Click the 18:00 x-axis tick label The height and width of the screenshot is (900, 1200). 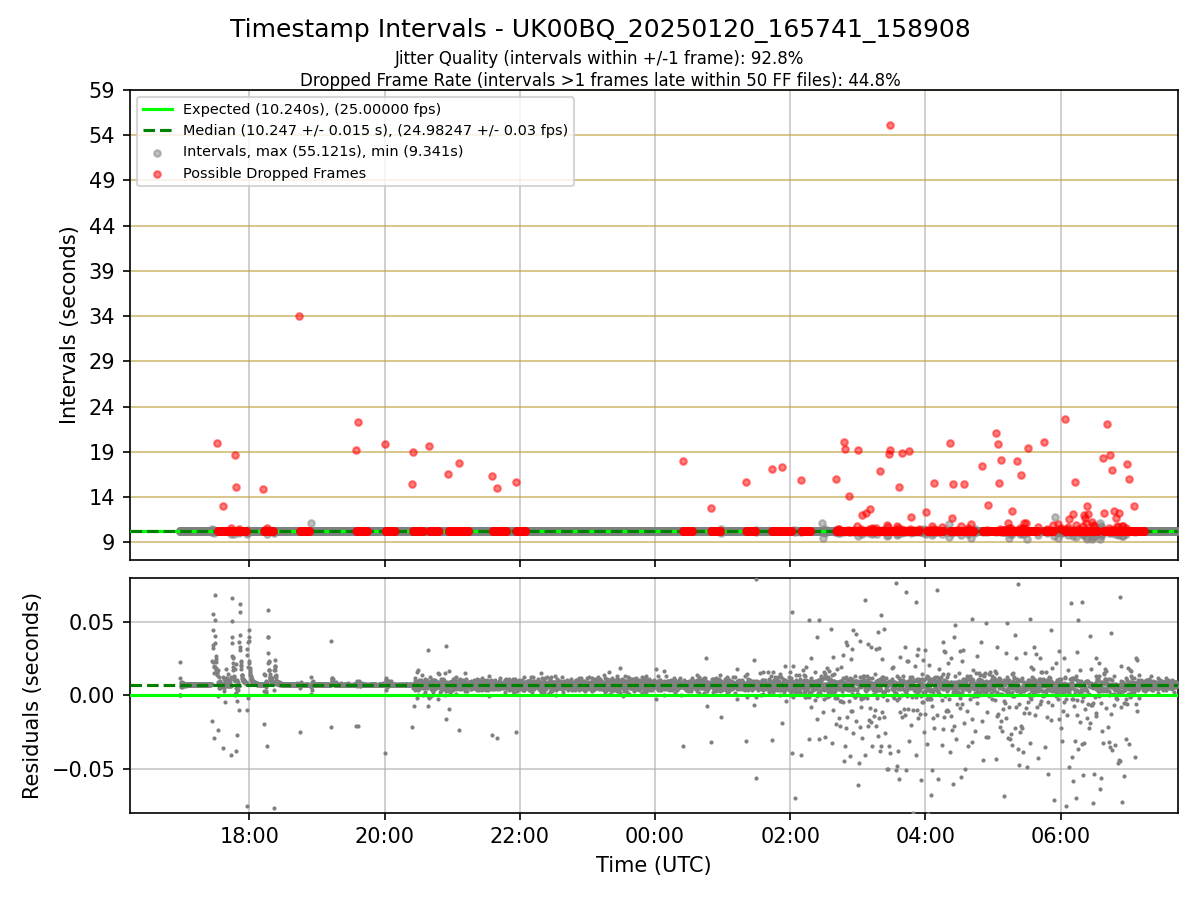[249, 835]
